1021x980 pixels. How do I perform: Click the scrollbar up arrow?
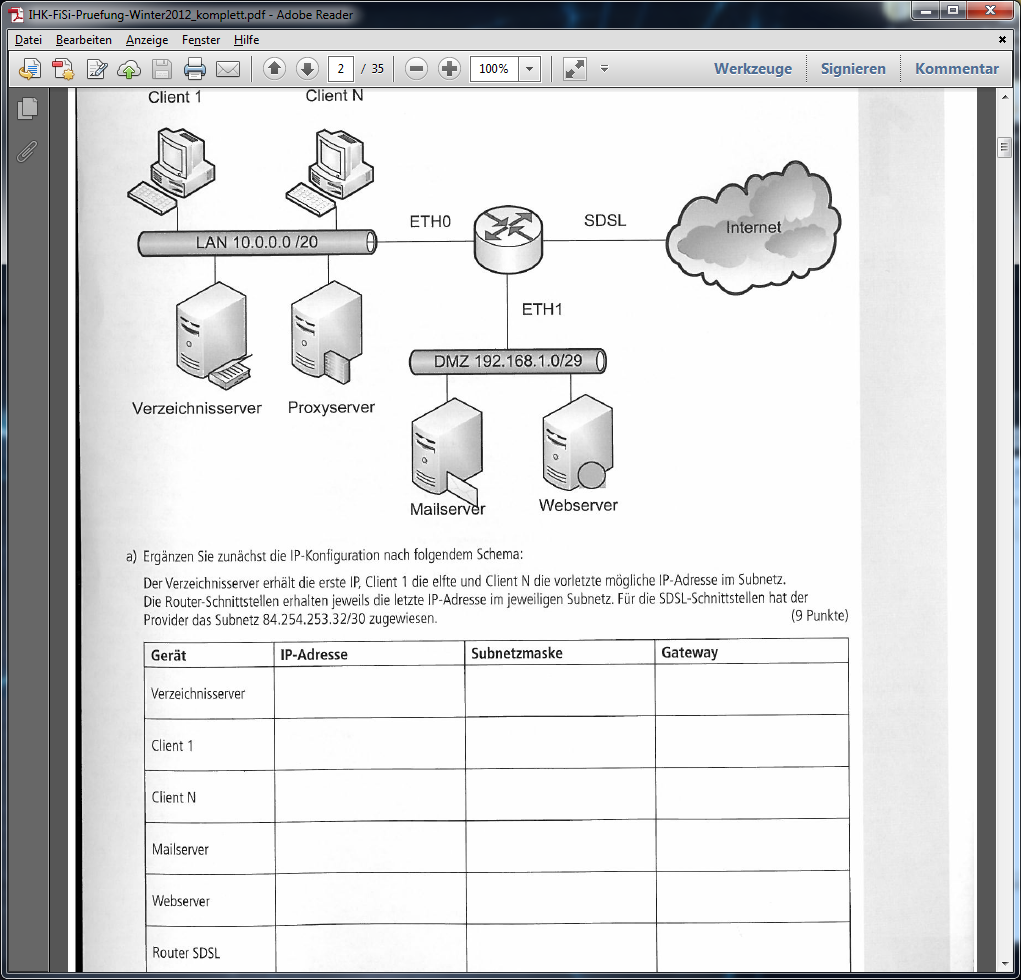1004,97
